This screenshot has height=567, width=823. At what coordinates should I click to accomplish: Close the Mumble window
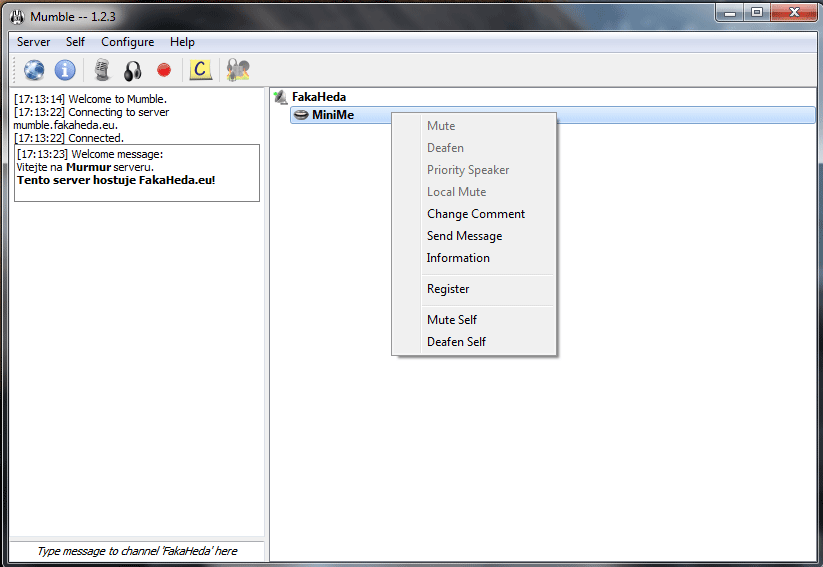[x=794, y=13]
